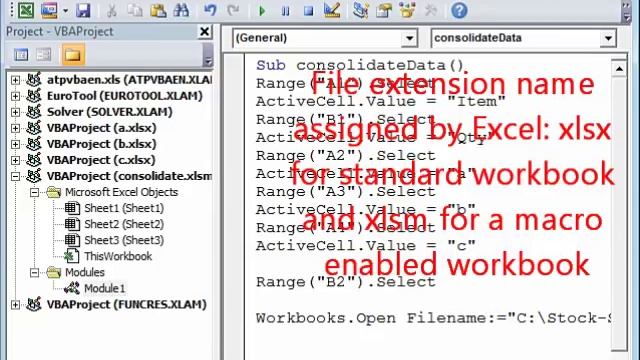Screen dimensions: 640x360
Task: Click the Insert UserForm toolbar icon
Action: point(49,10)
